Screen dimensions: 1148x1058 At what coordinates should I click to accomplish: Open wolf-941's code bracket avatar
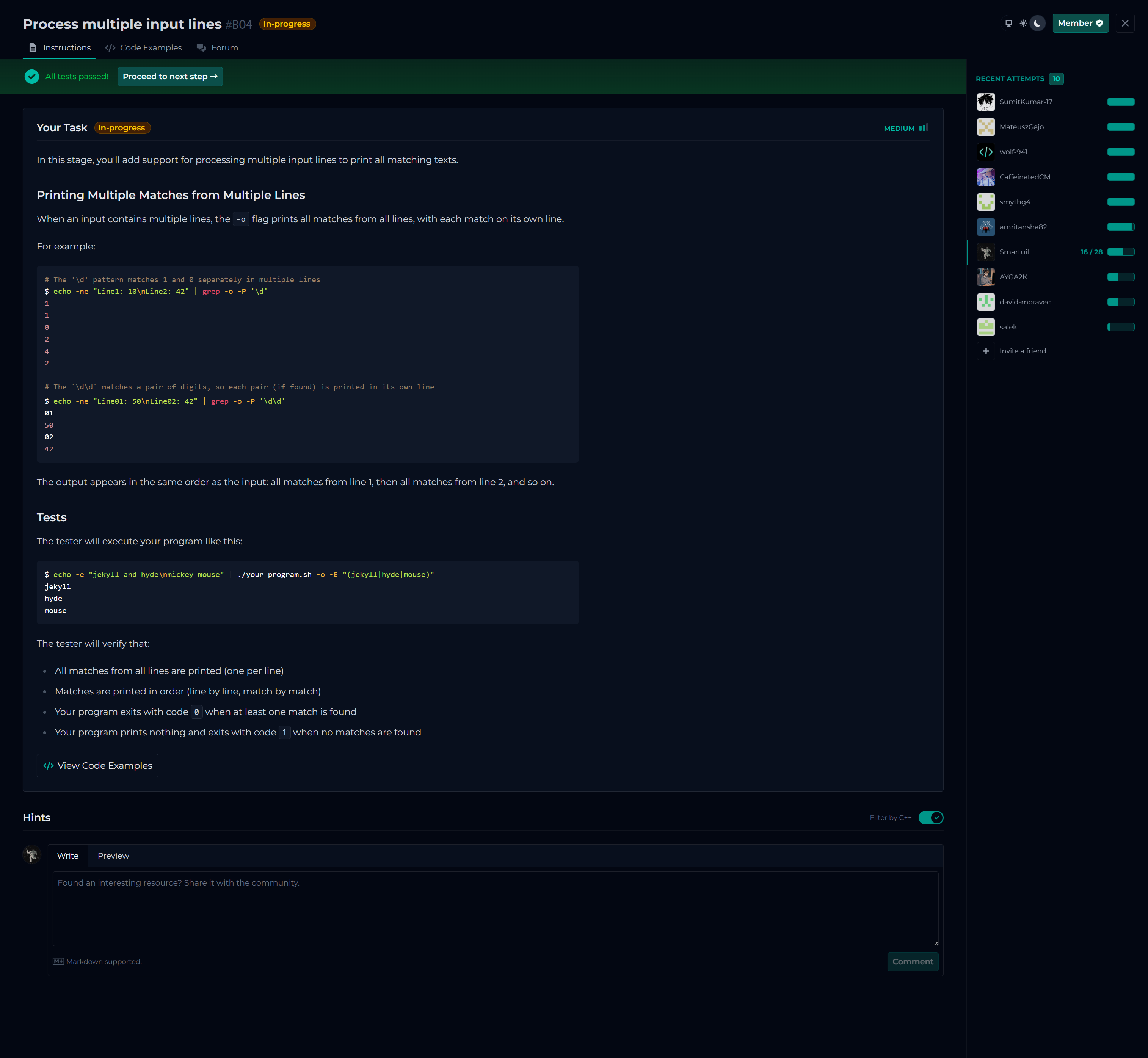click(985, 152)
